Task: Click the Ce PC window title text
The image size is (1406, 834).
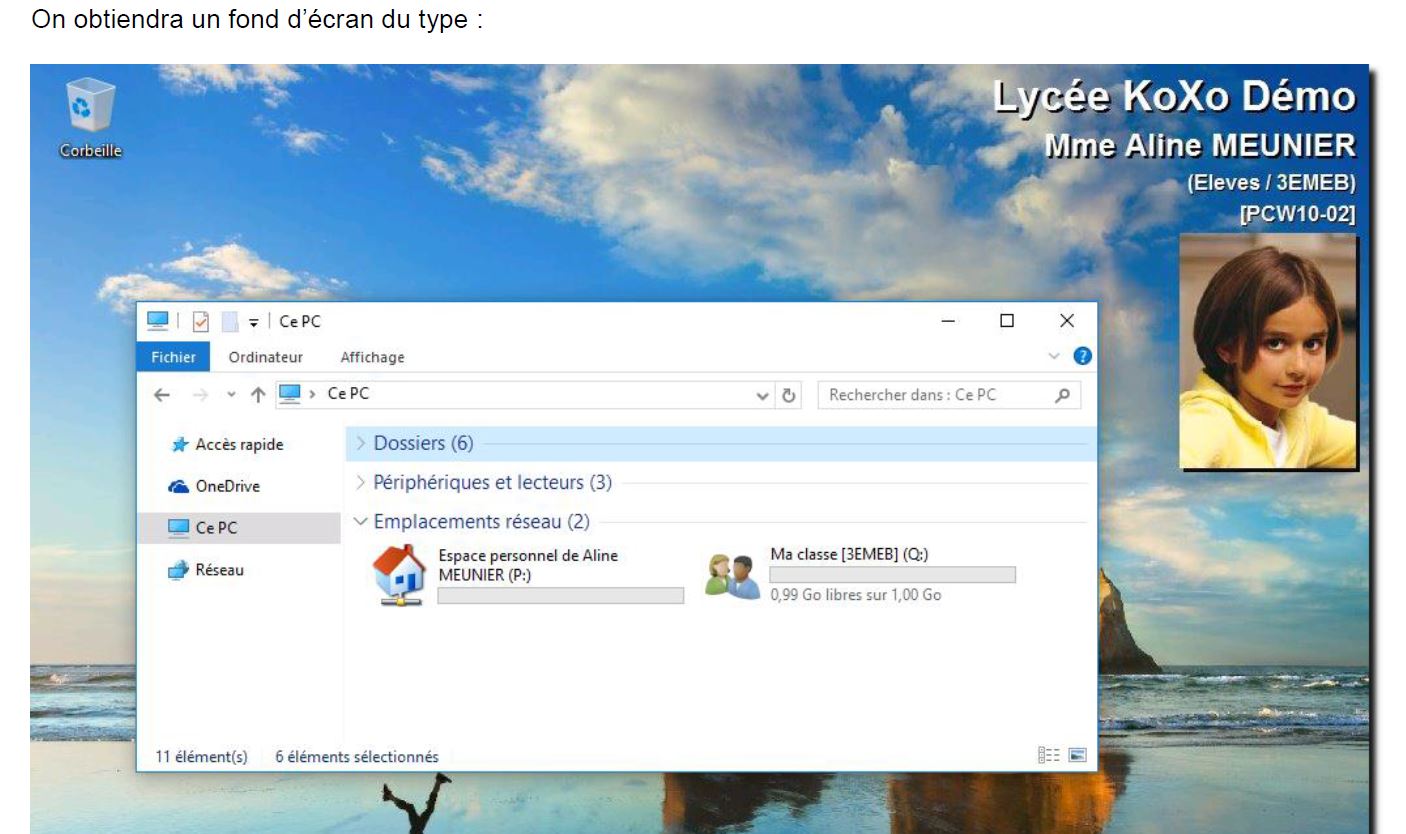Action: [299, 322]
